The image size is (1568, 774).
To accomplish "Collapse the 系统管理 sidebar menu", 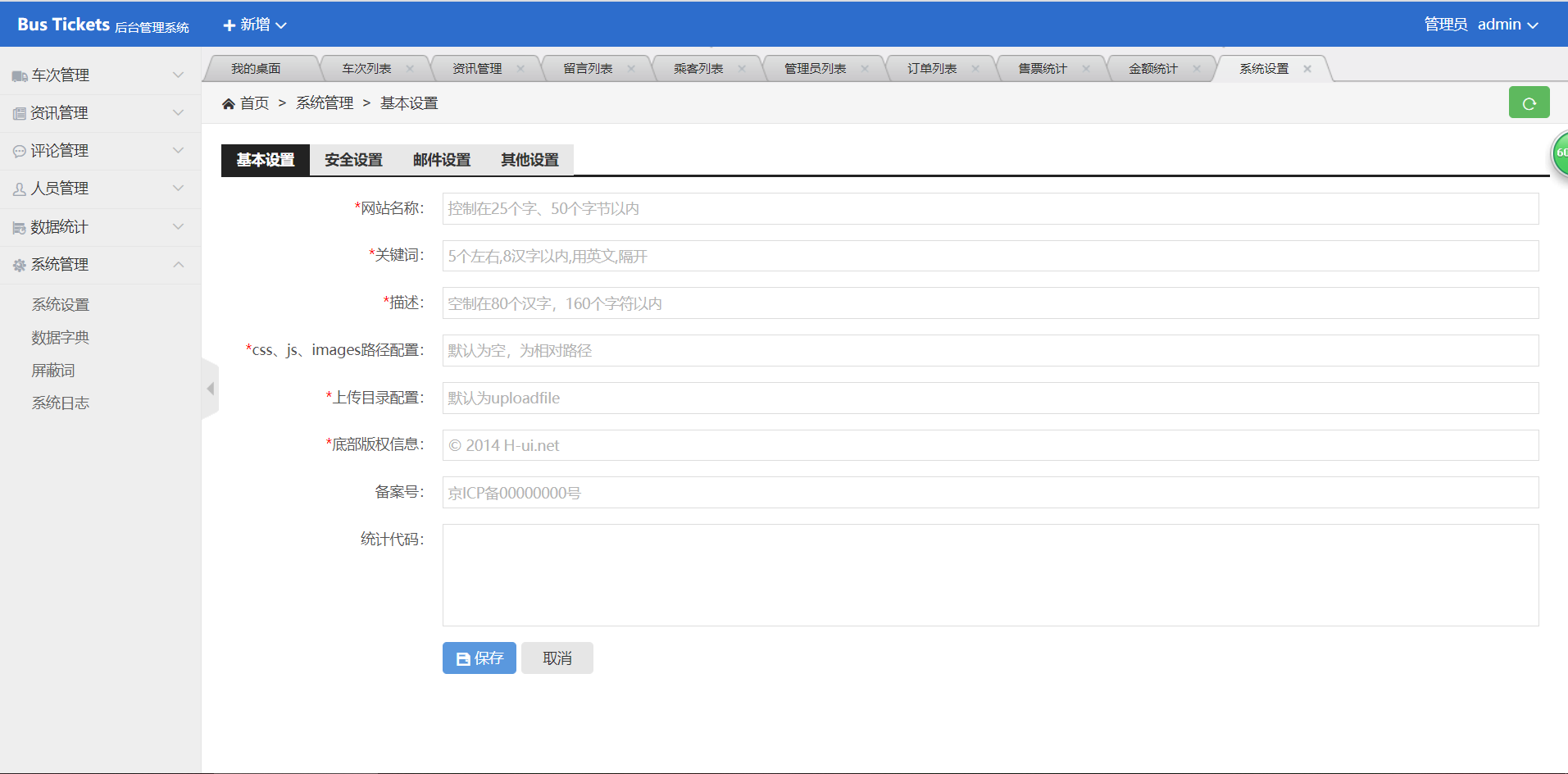I will point(100,265).
